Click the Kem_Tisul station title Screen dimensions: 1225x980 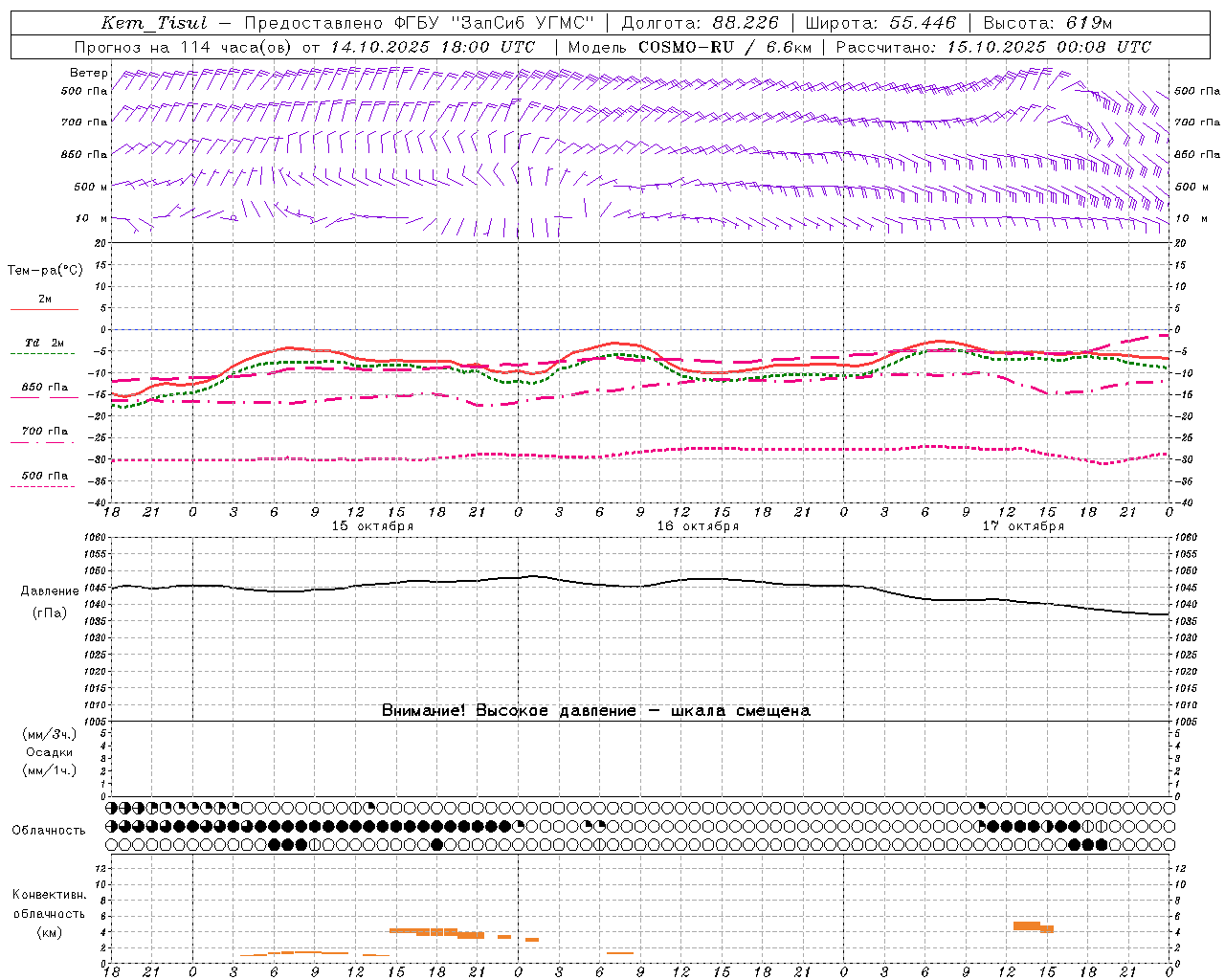pyautogui.click(x=153, y=23)
